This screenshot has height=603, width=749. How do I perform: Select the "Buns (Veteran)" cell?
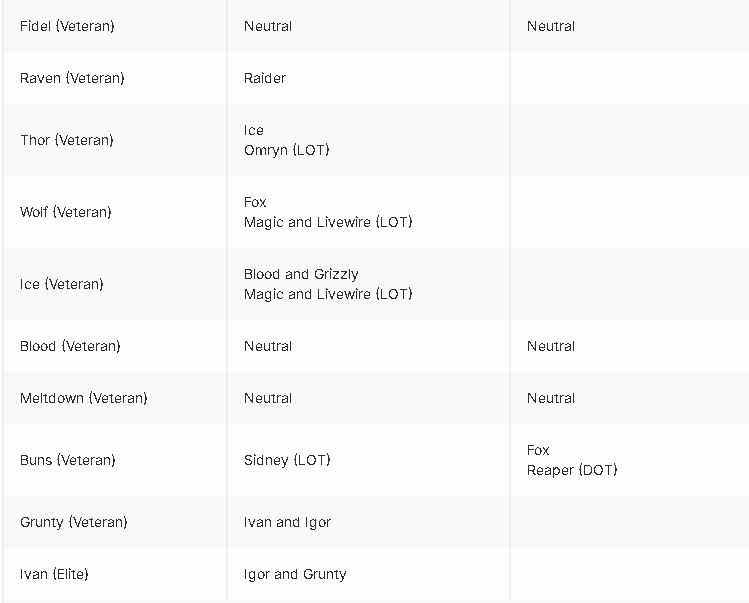pyautogui.click(x=68, y=460)
